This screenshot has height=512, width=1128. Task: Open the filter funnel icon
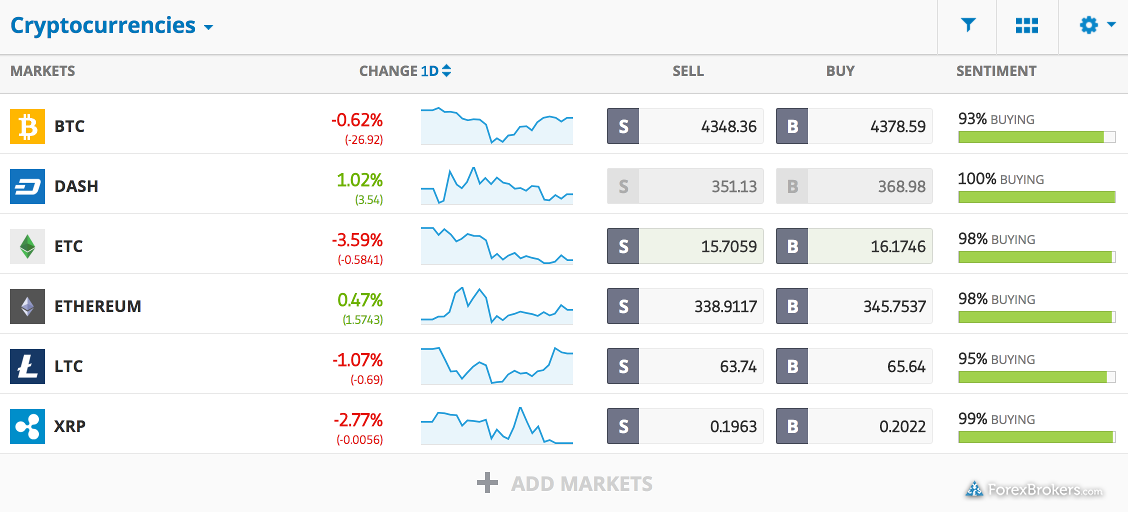click(x=968, y=26)
